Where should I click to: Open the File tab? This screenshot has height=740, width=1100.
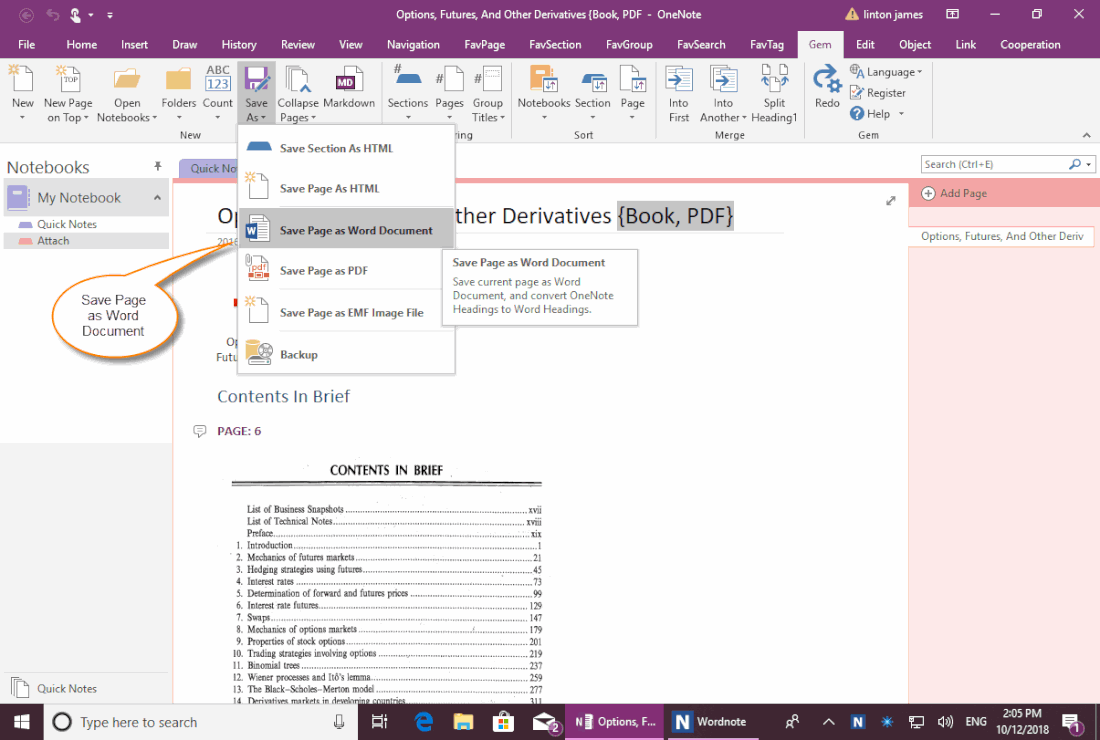coord(27,44)
